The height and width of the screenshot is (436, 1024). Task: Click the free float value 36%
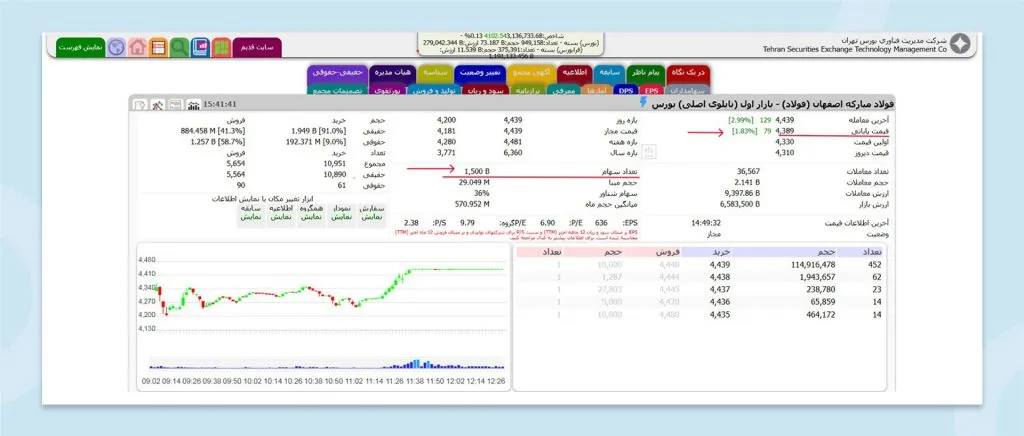click(482, 193)
